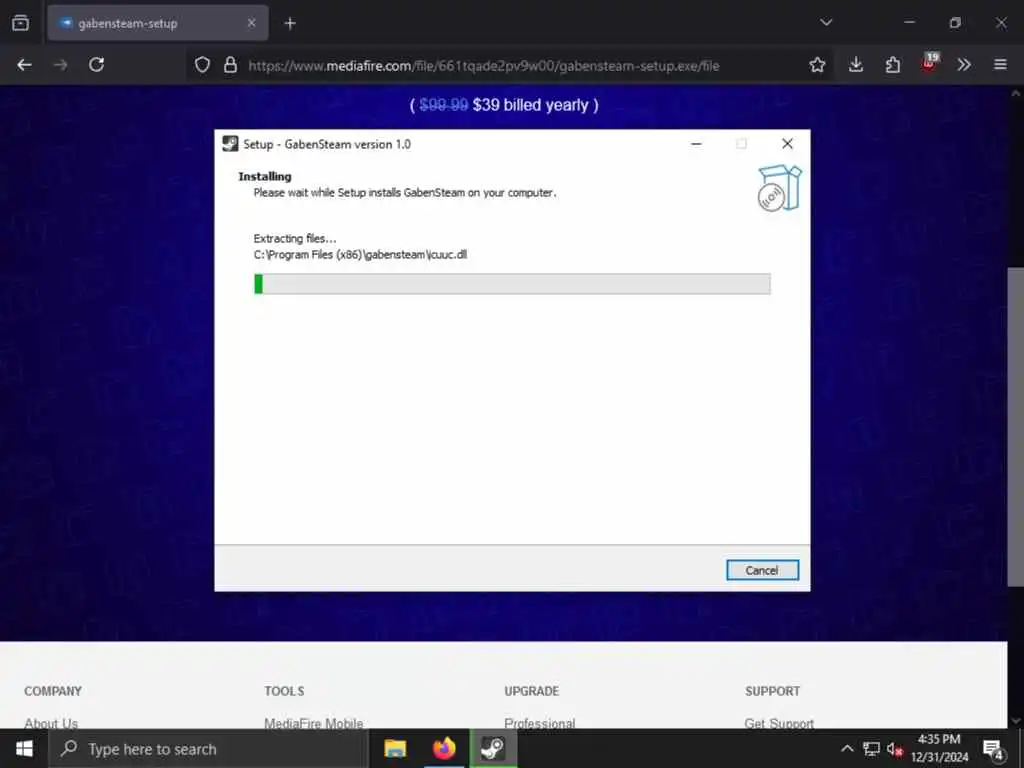Viewport: 1024px width, 768px height.
Task: Open the Firefox downloads panel
Action: point(856,65)
